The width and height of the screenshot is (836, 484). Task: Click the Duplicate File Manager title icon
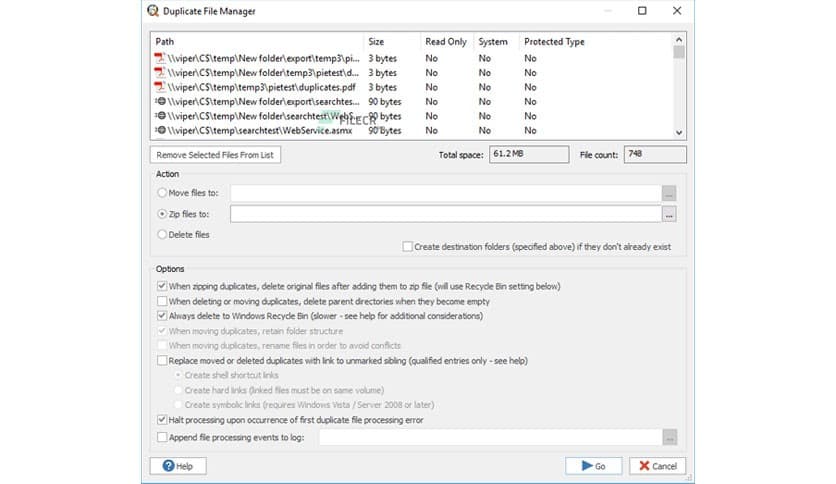pyautogui.click(x=153, y=11)
